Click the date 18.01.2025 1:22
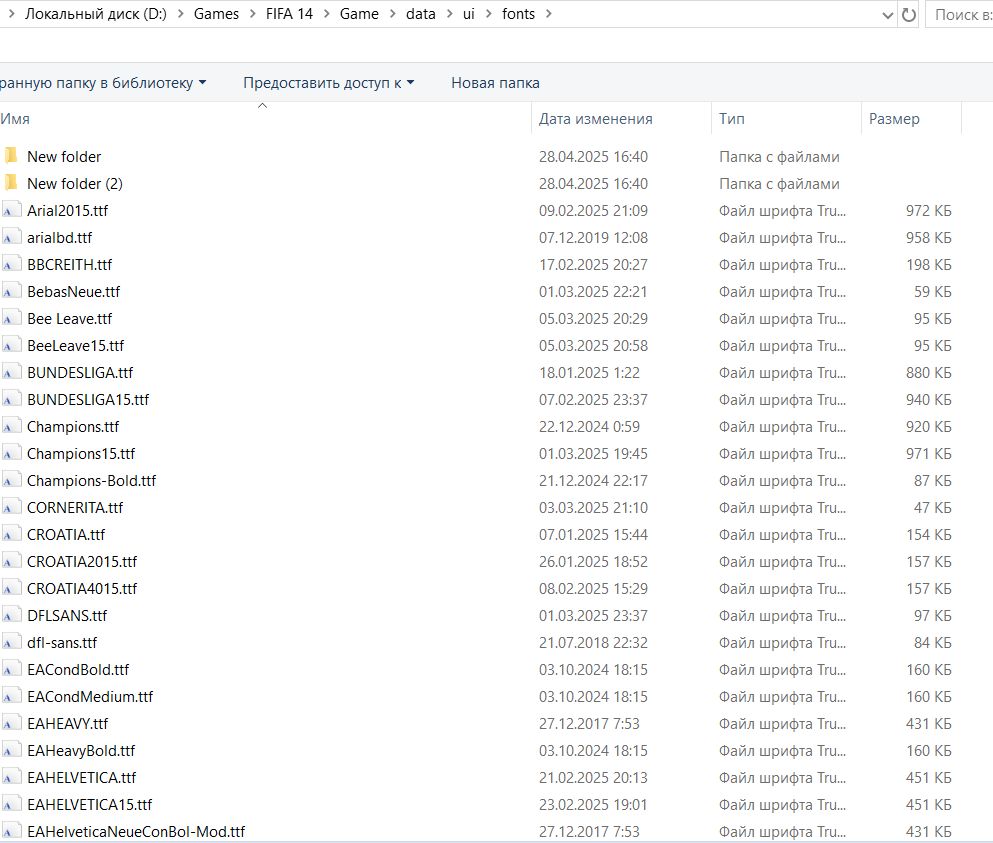Screen dimensions: 993x843 [589, 372]
